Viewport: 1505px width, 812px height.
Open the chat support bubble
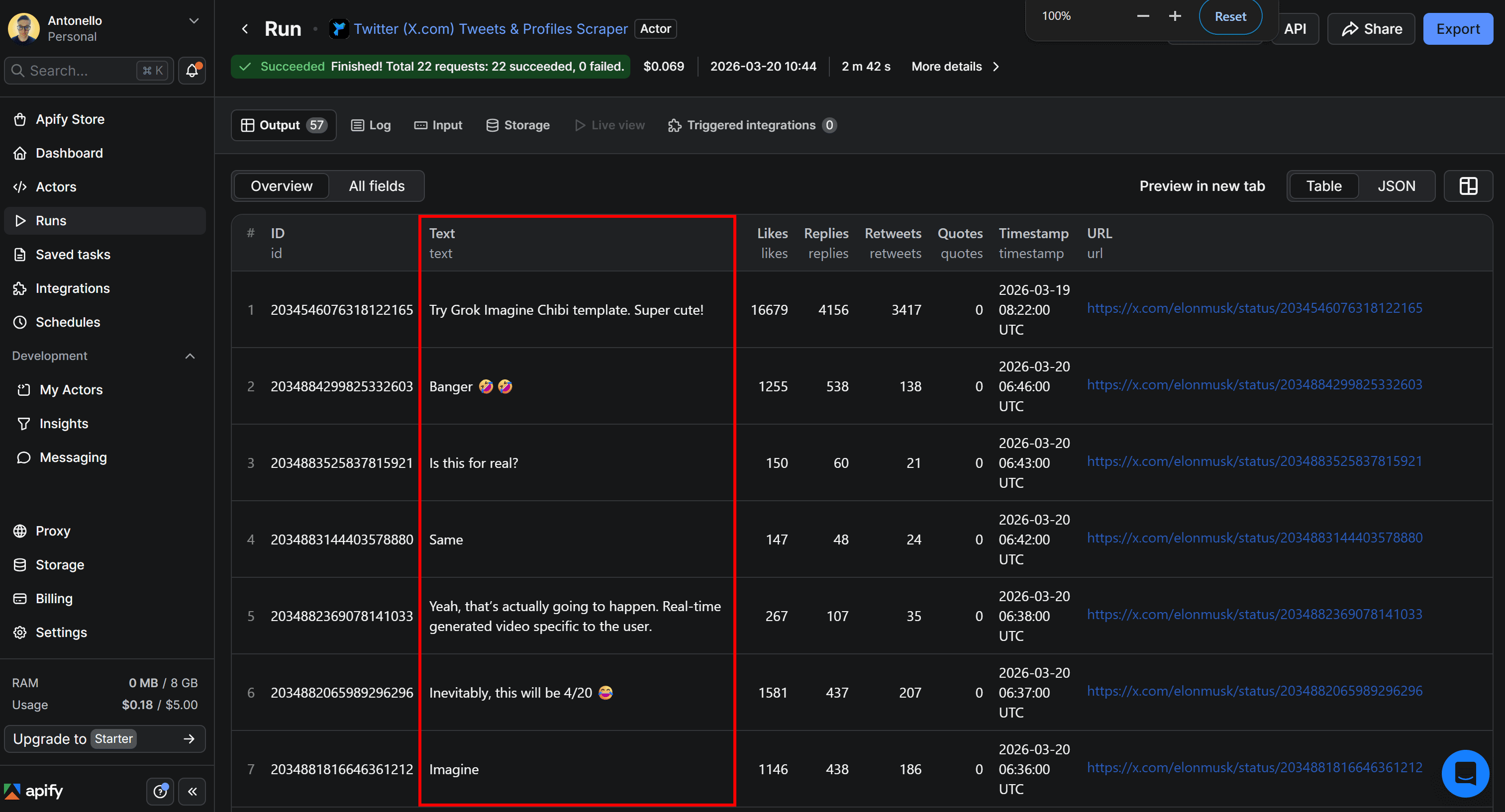pyautogui.click(x=1465, y=774)
